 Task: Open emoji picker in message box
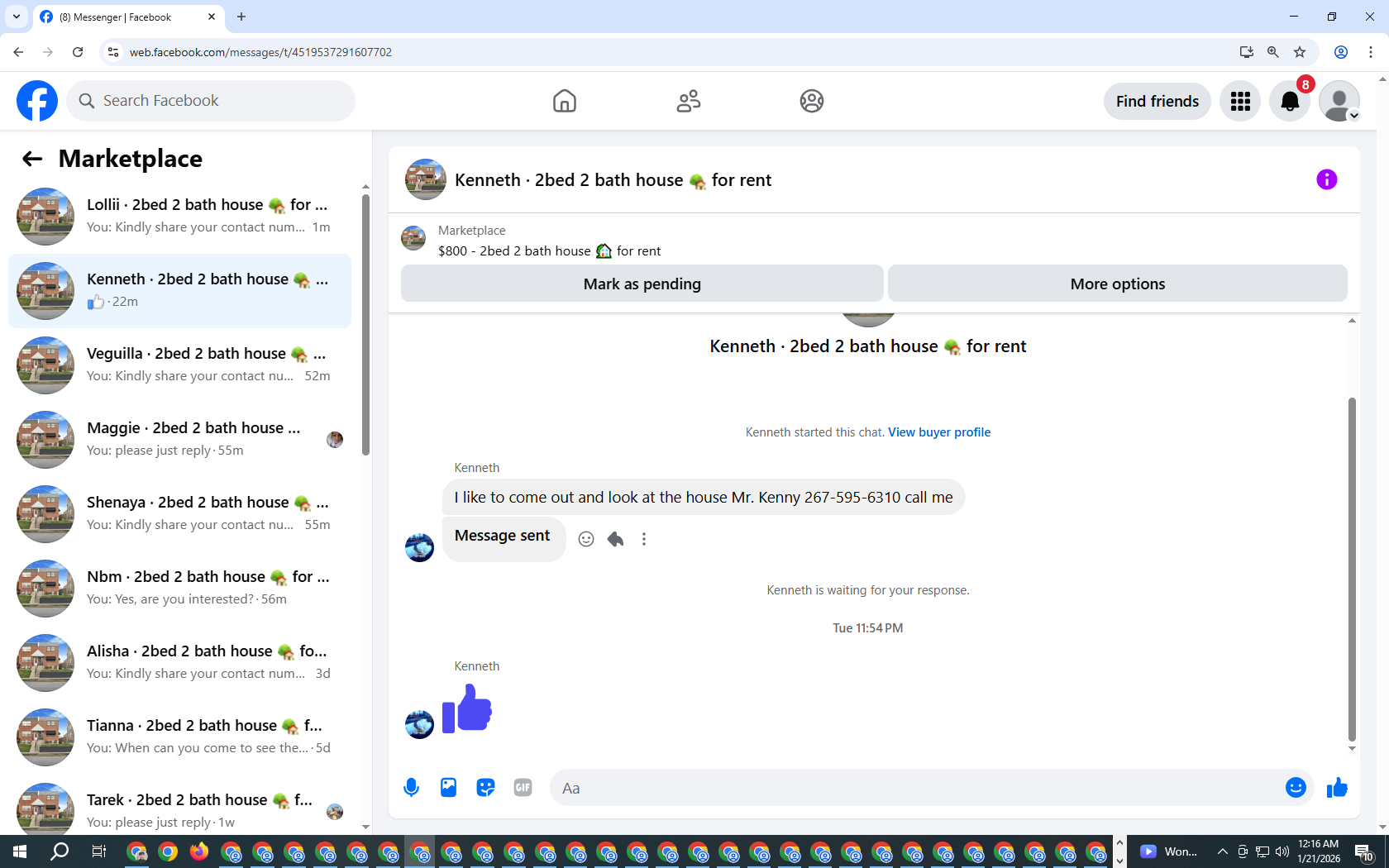click(x=1296, y=788)
